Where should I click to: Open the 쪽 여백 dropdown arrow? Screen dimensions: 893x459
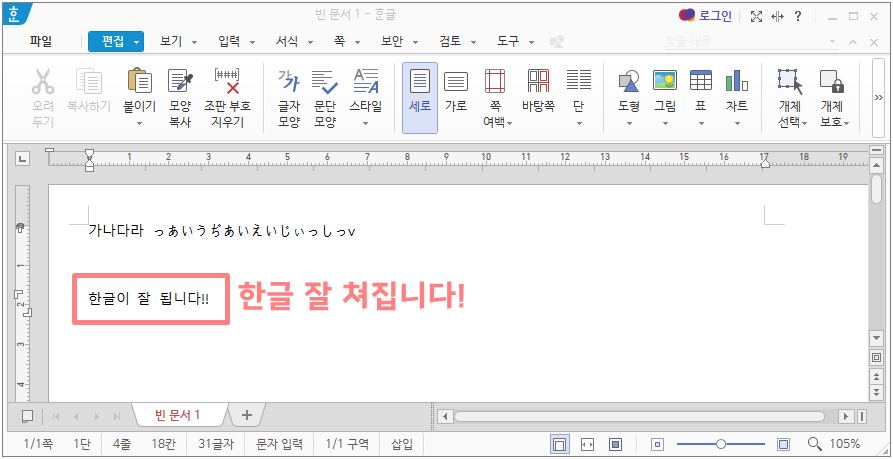(510, 123)
